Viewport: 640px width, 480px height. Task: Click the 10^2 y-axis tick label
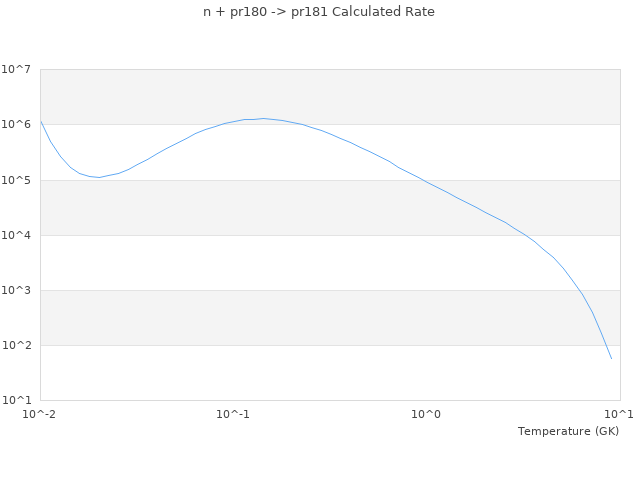(17, 345)
